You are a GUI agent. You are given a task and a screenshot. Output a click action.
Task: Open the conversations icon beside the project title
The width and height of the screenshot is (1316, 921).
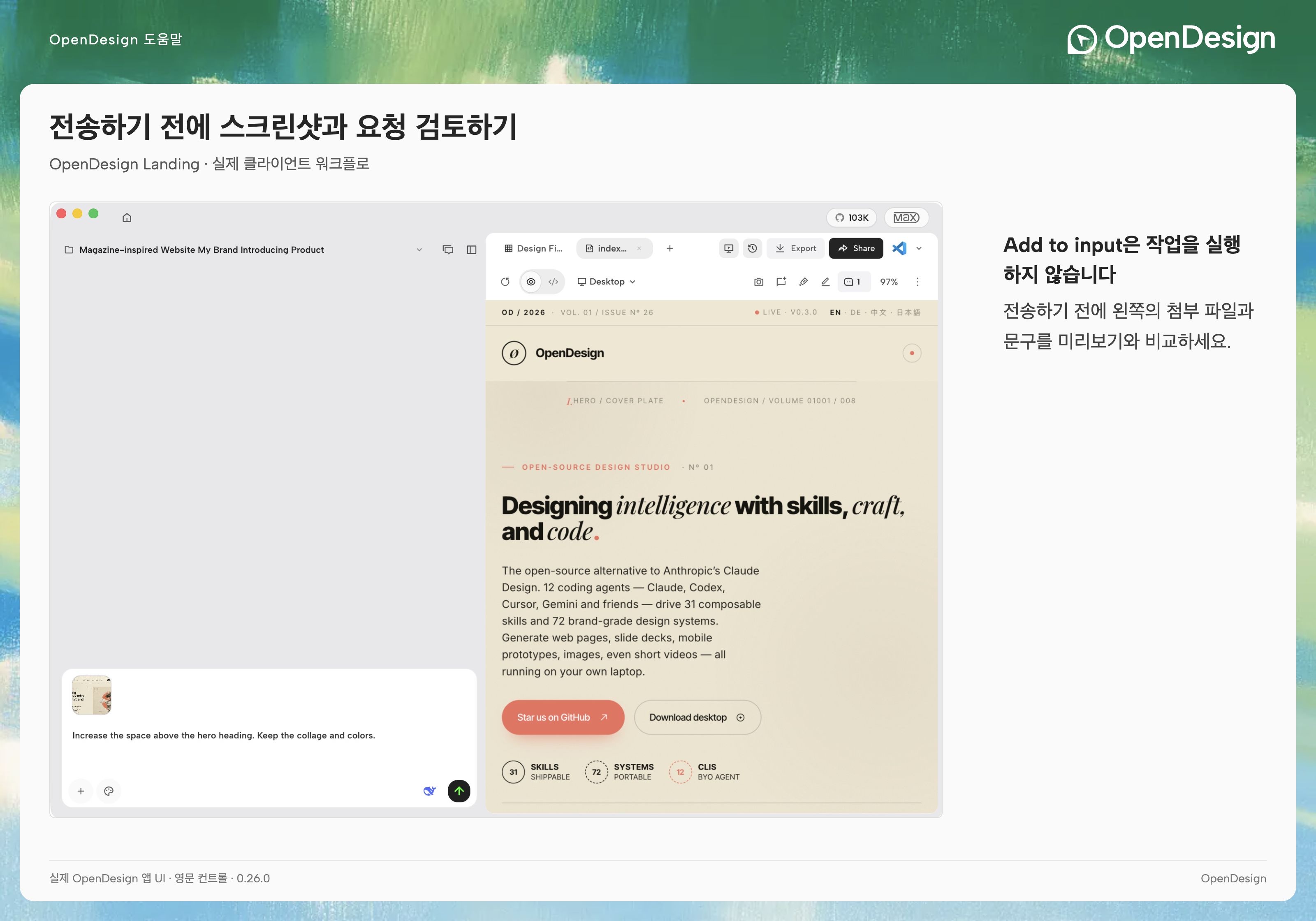coord(448,249)
